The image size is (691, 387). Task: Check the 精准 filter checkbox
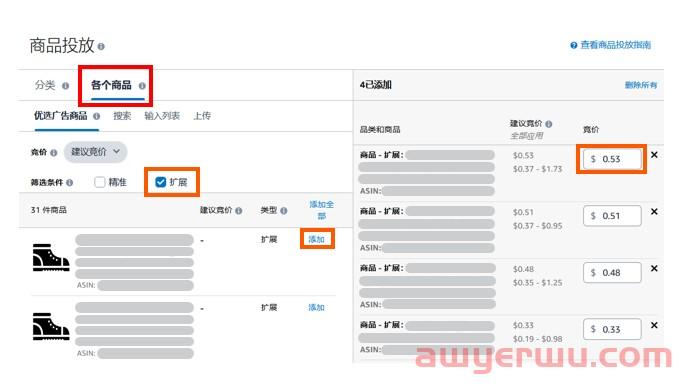click(100, 182)
